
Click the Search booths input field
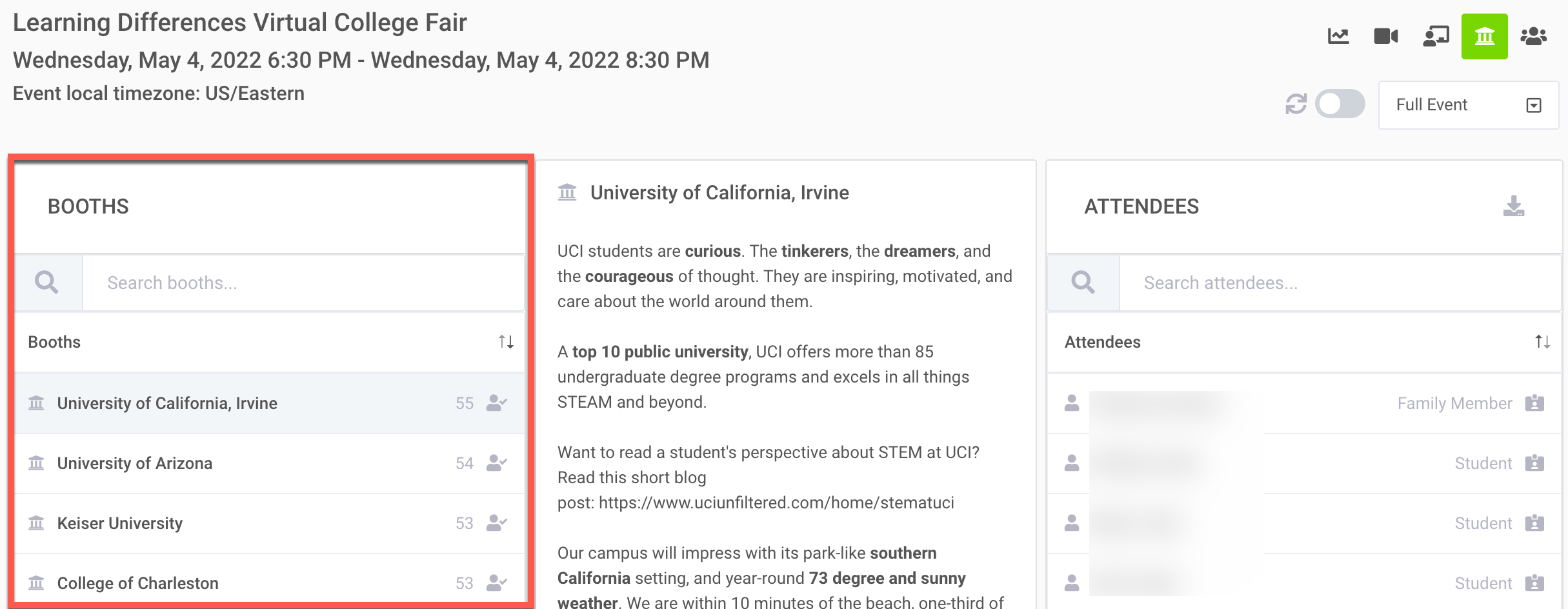tap(303, 283)
